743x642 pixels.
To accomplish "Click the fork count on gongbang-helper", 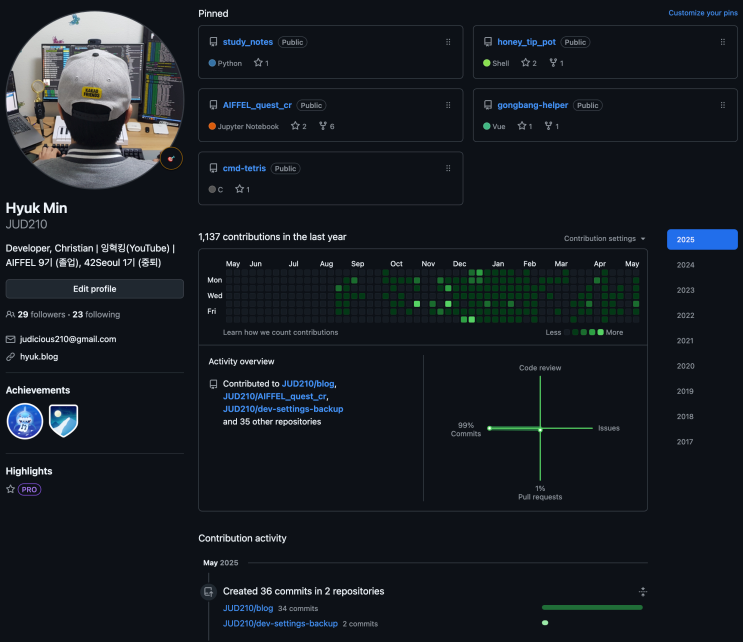I will click(552, 126).
